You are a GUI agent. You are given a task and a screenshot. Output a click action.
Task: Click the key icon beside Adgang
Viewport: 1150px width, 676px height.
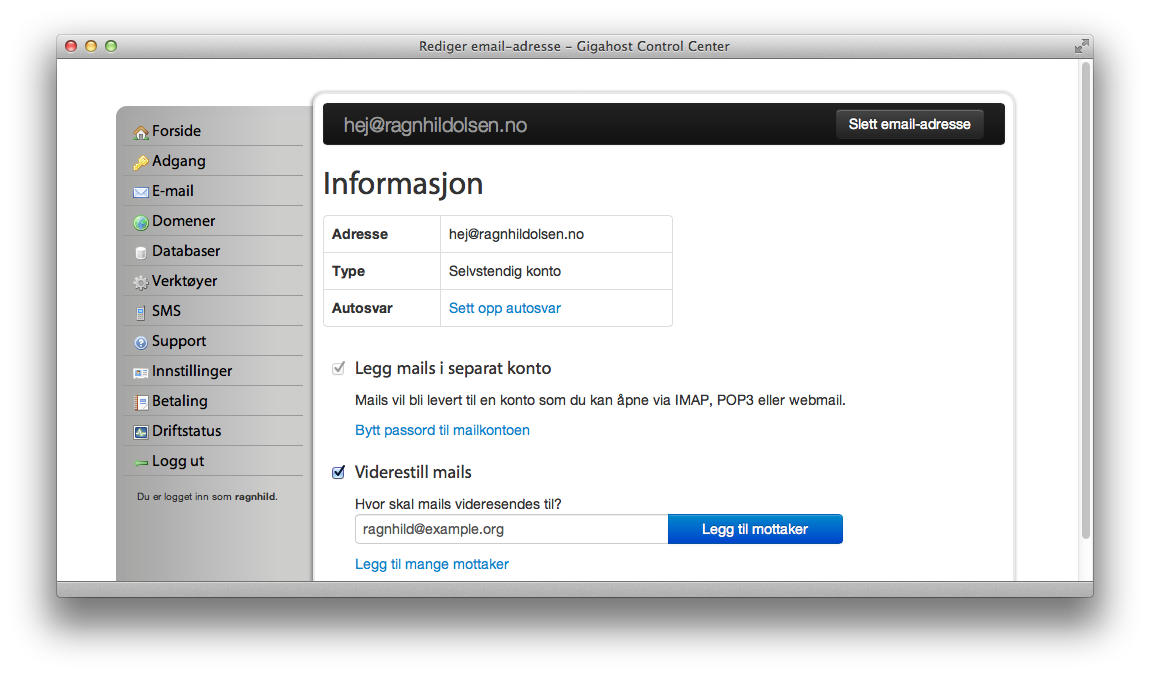(x=141, y=163)
